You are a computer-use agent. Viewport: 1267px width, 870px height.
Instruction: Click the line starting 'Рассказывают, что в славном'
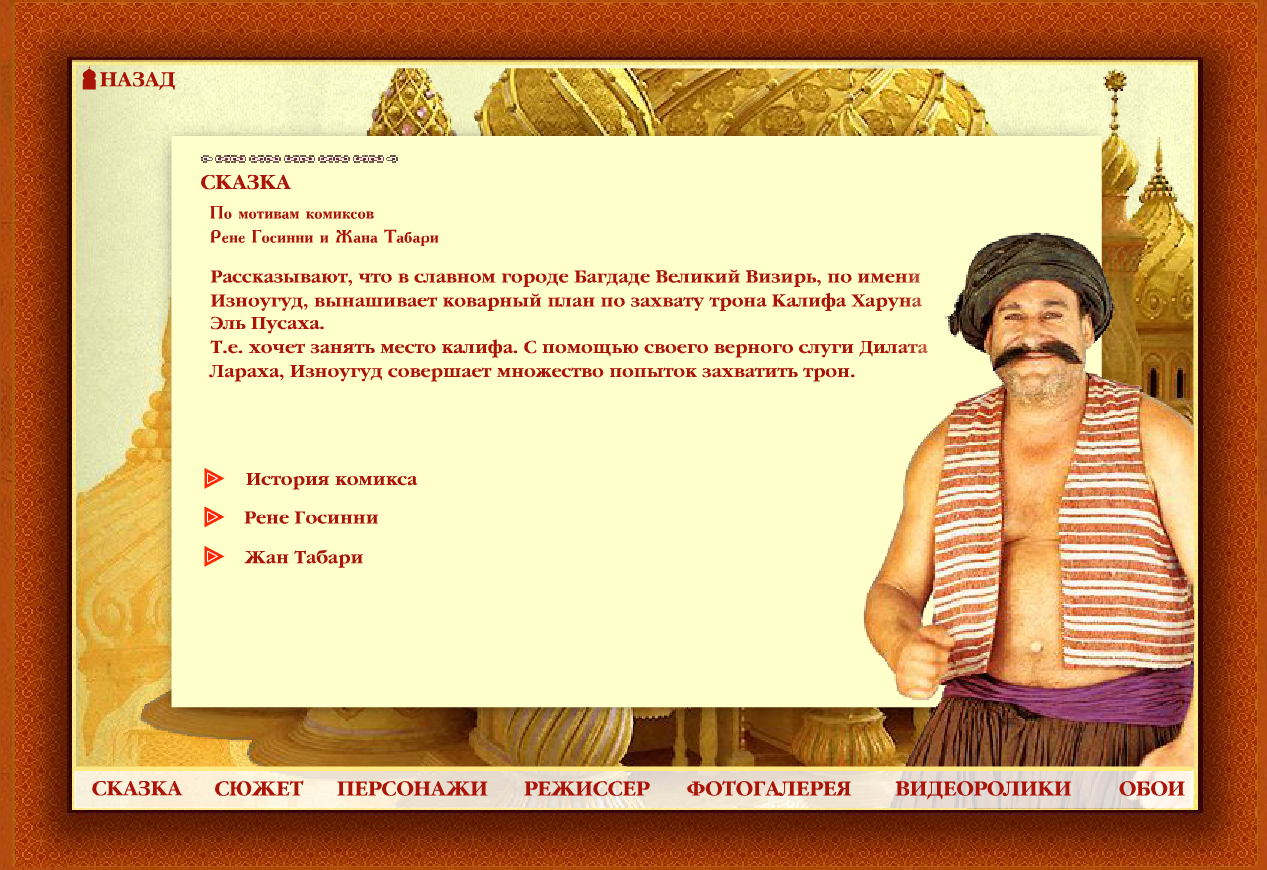click(x=565, y=277)
